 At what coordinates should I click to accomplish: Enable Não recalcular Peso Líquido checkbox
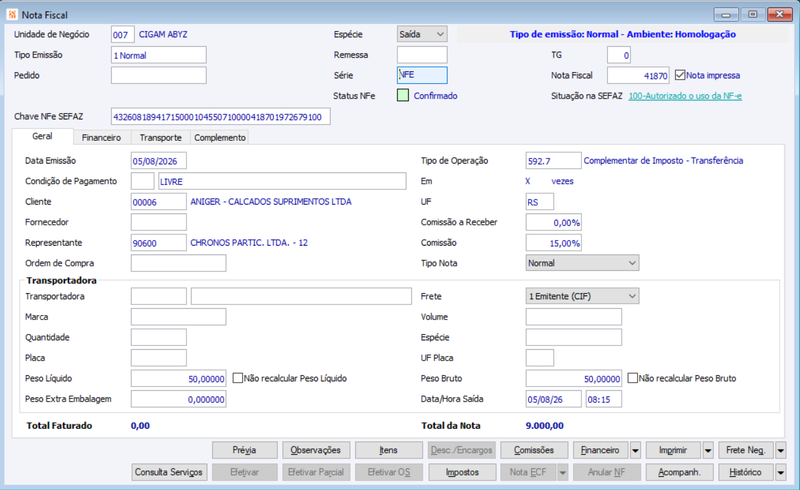tap(237, 378)
